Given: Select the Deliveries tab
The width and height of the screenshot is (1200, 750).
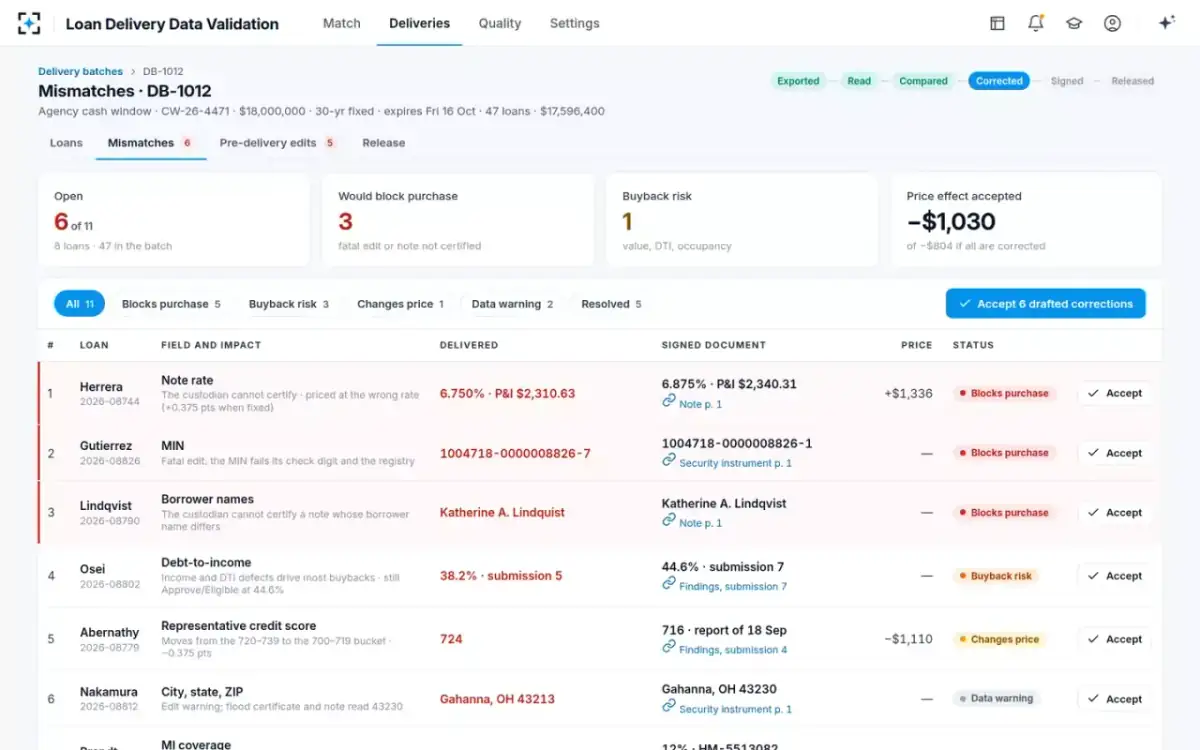Looking at the screenshot, I should point(419,23).
